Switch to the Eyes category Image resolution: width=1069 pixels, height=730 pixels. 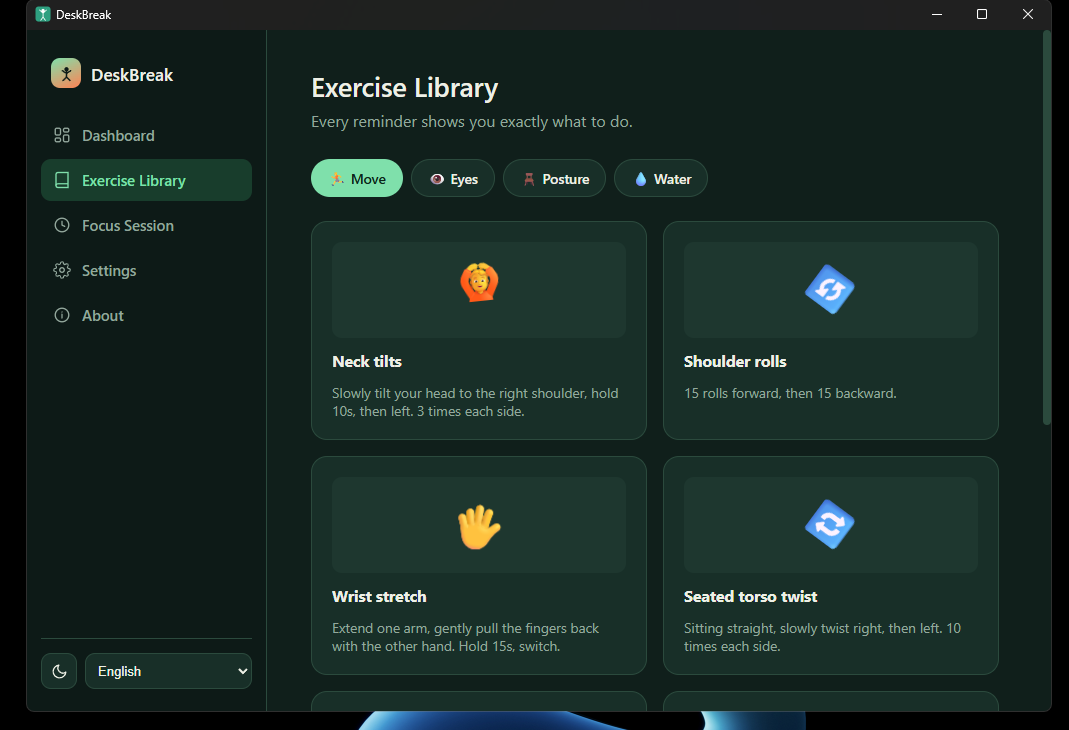[x=453, y=179]
